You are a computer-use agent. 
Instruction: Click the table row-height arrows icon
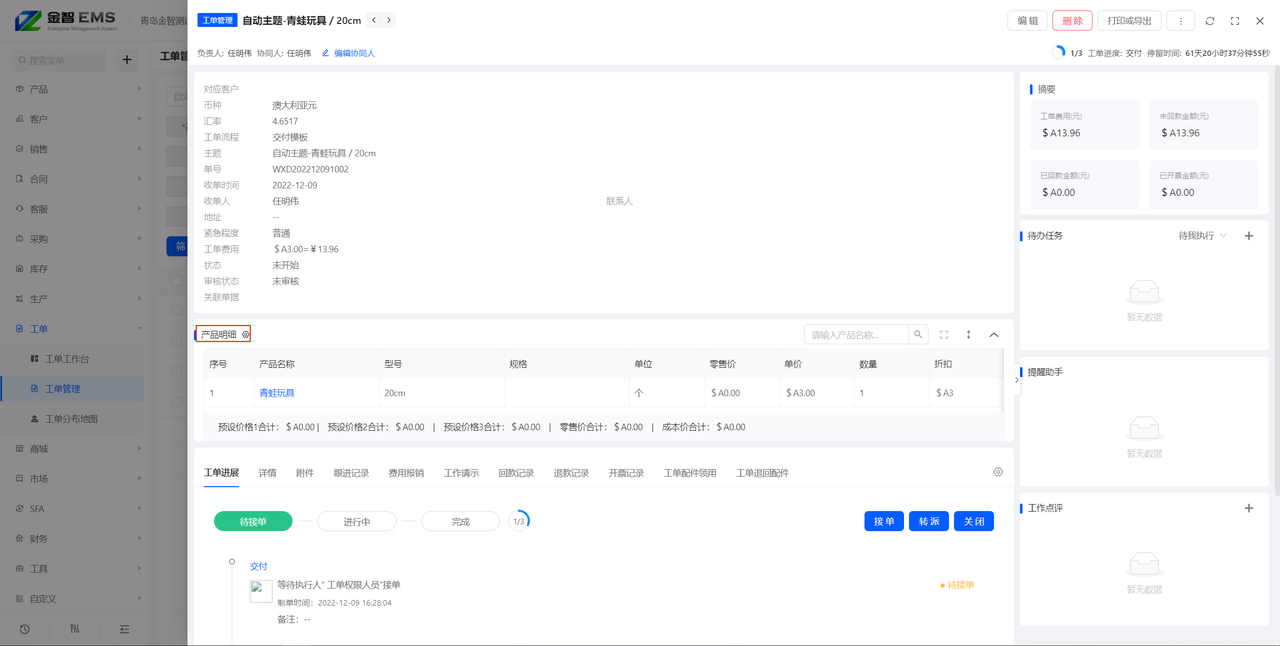[x=968, y=335]
